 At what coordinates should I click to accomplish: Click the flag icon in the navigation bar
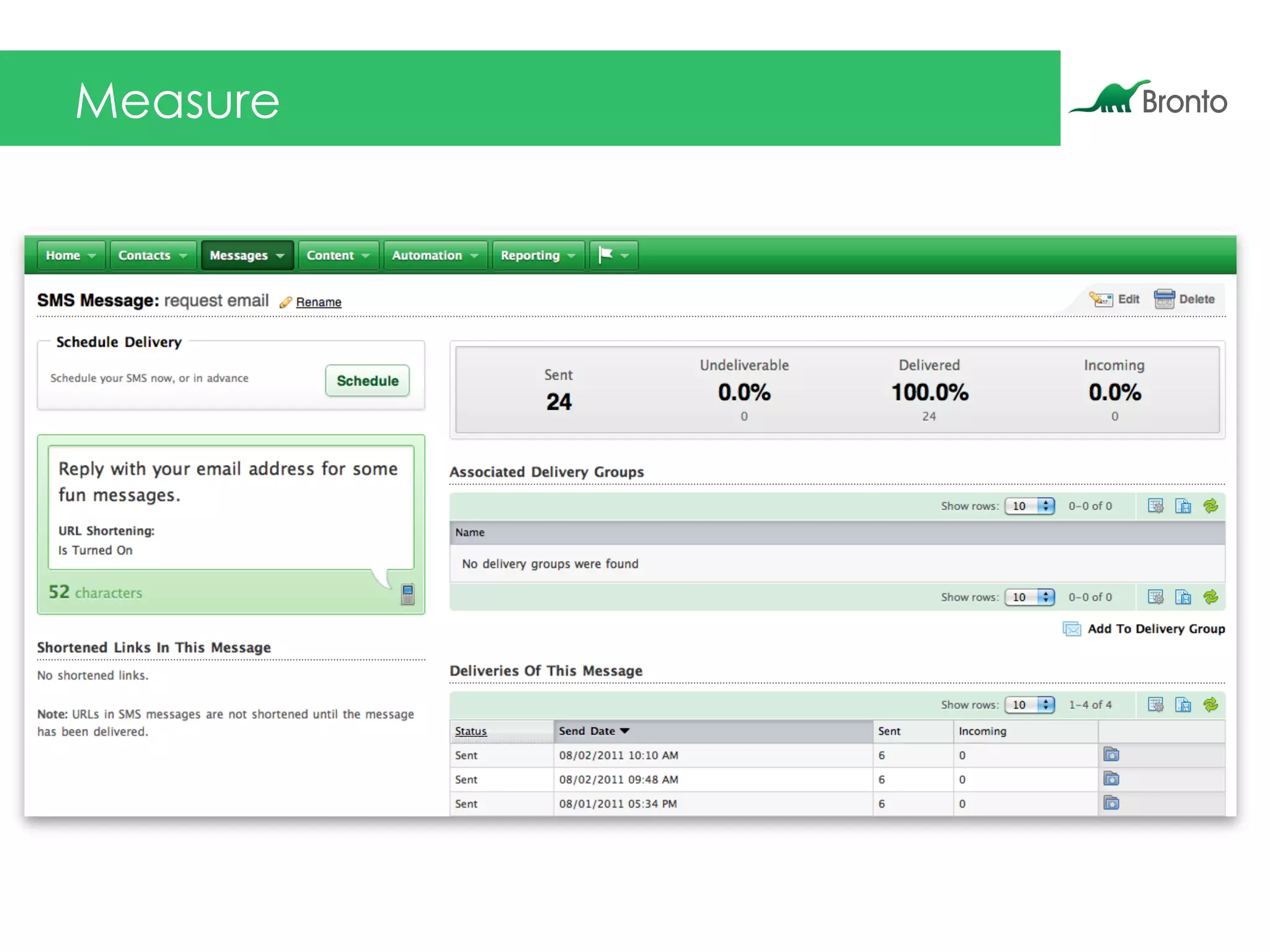tap(605, 255)
